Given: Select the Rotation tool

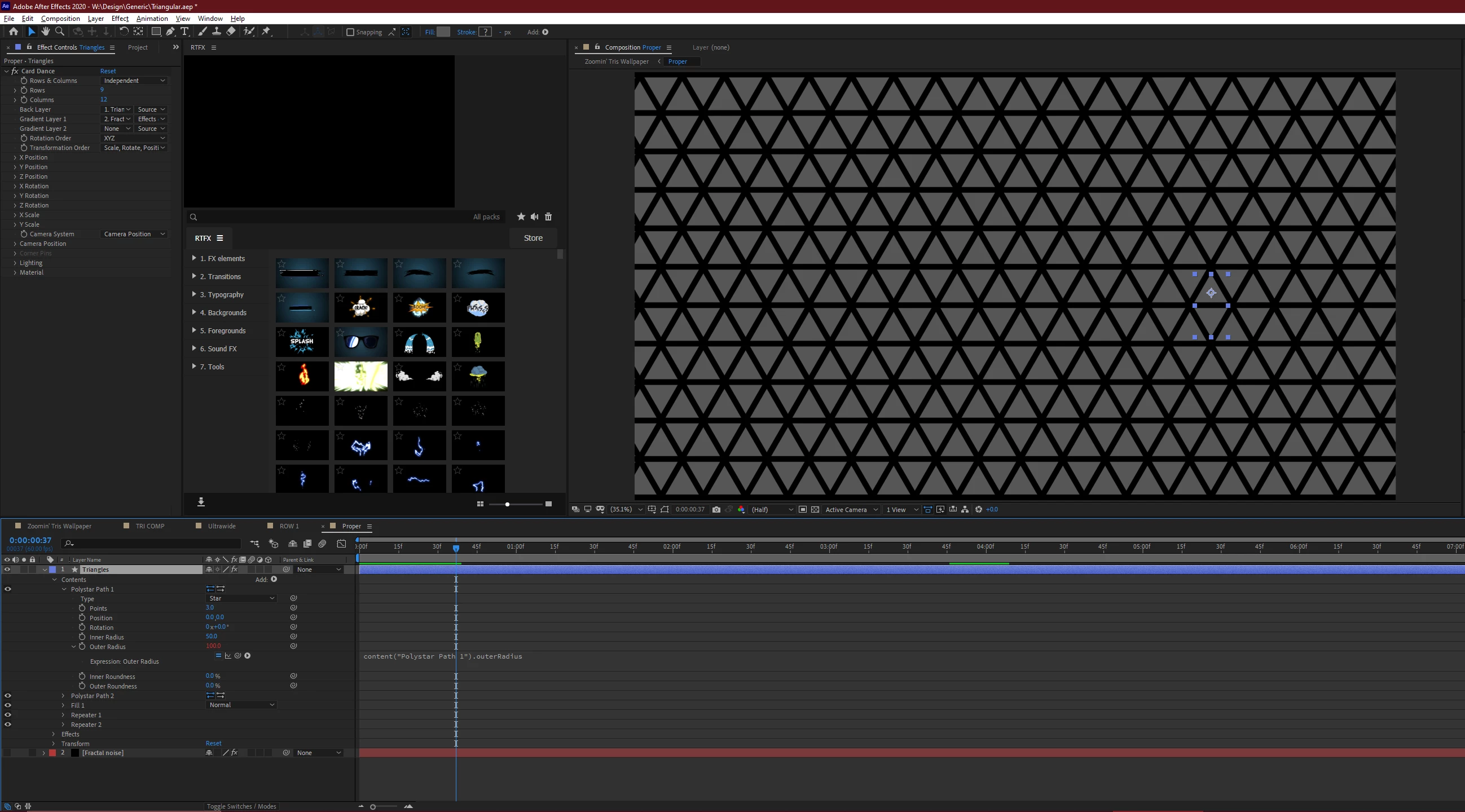Looking at the screenshot, I should pyautogui.click(x=124, y=32).
